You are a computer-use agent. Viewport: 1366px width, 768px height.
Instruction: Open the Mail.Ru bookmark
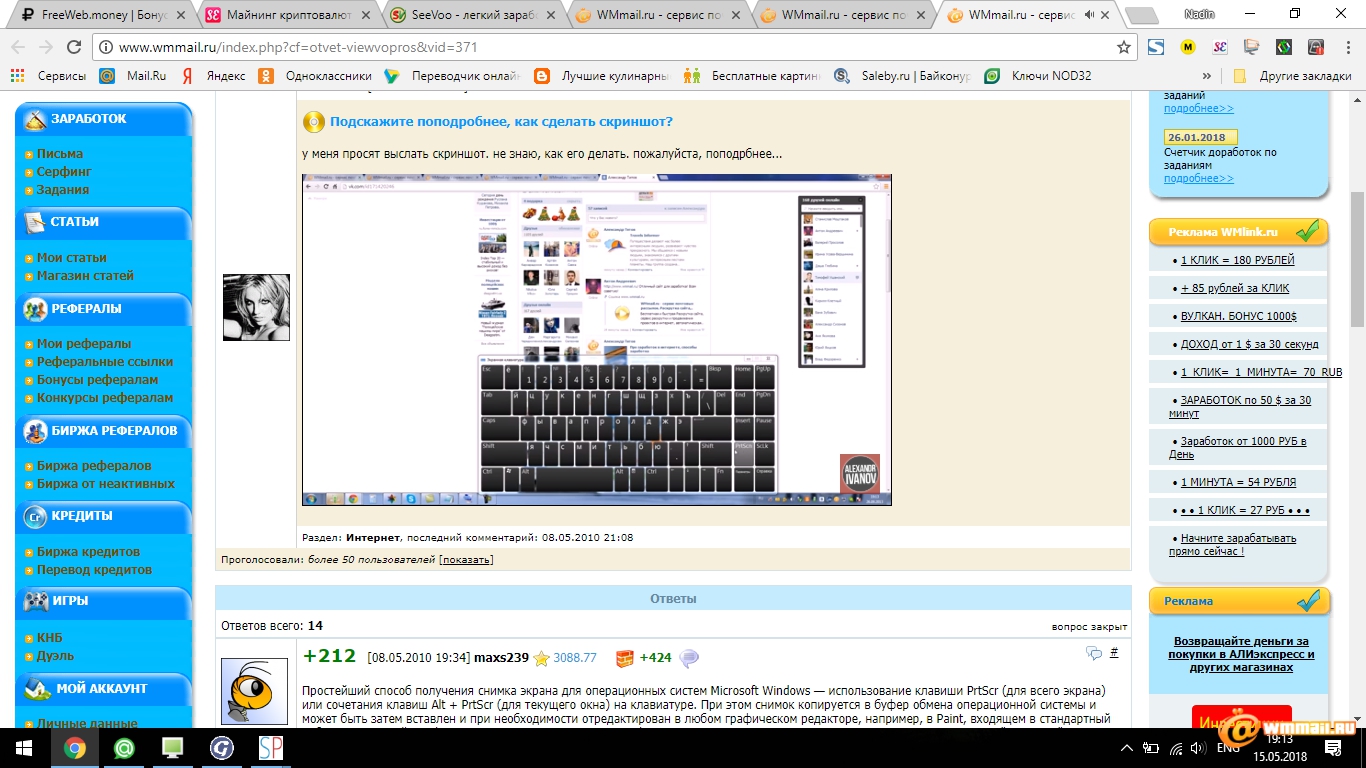click(x=132, y=76)
